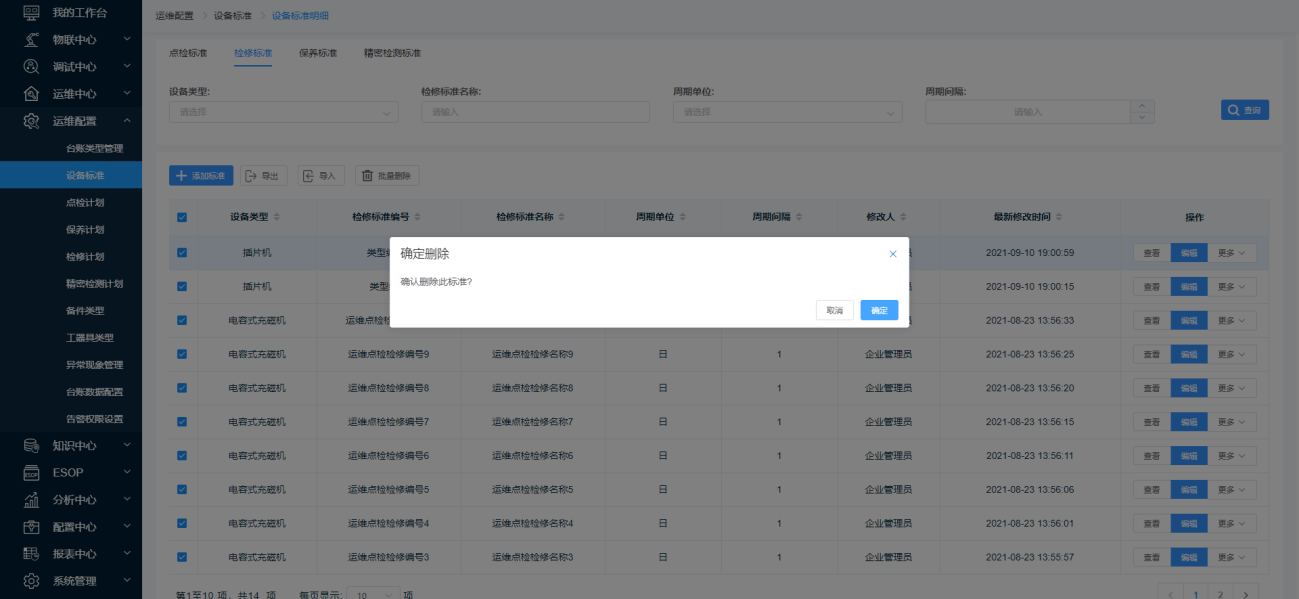Click the ESOP sidebar icon
Screen dimensions: 1299x599
point(32,472)
